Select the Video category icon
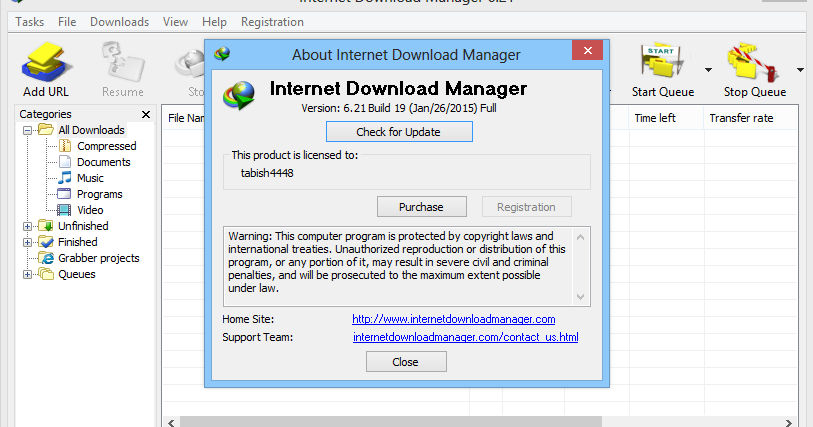Screen dimensions: 813x427 pyautogui.click(x=64, y=210)
